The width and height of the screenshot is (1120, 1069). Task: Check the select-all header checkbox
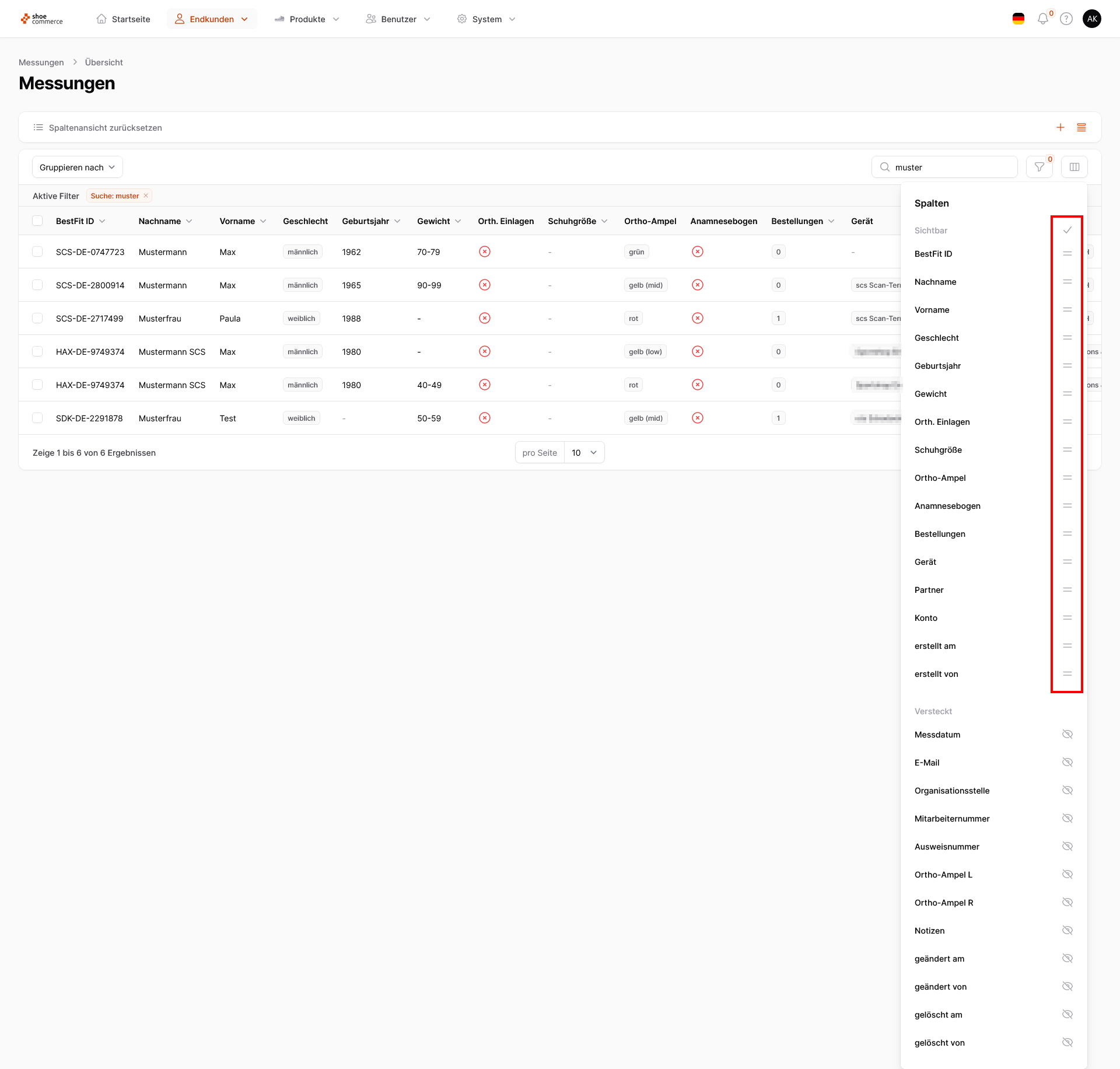(38, 221)
